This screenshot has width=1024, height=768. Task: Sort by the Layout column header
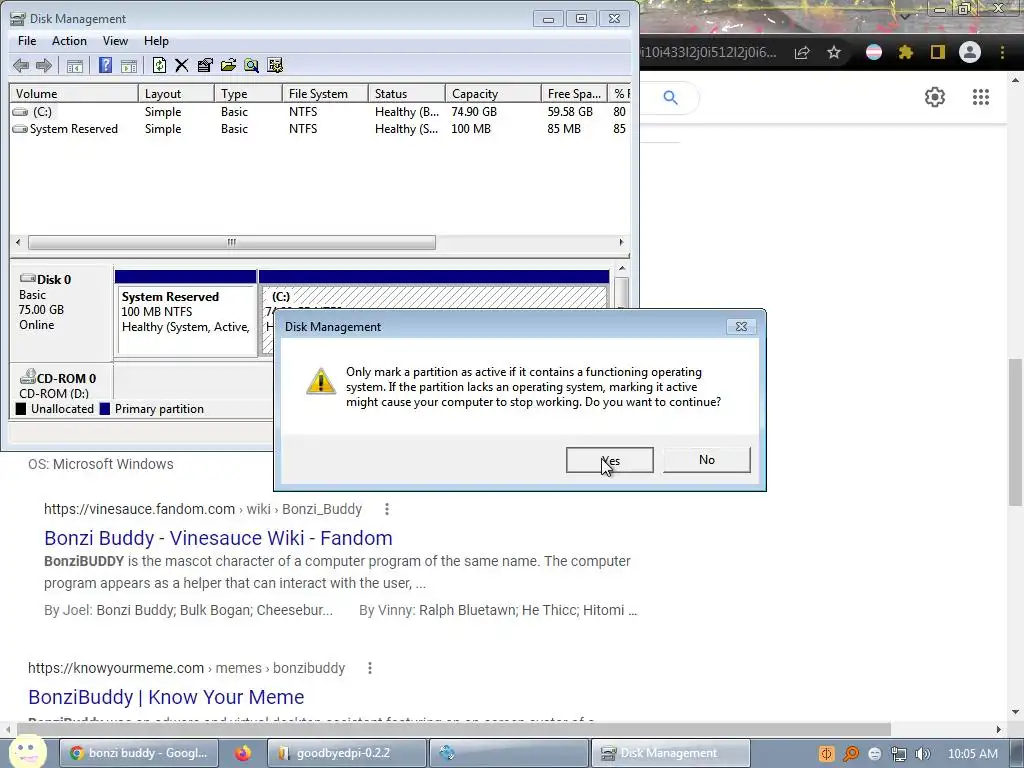click(176, 93)
